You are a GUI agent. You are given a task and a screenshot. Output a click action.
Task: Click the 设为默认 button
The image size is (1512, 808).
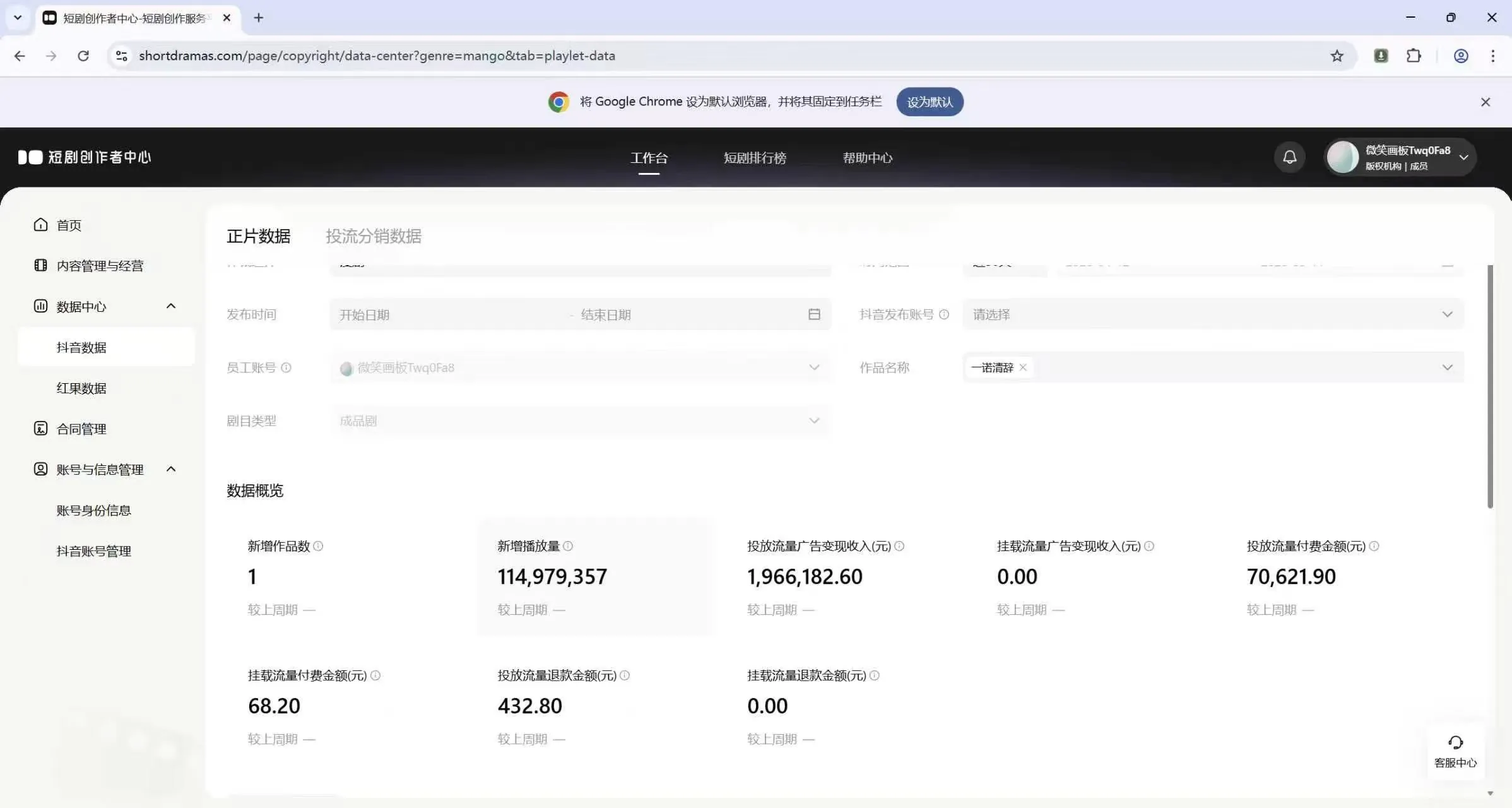(x=930, y=102)
